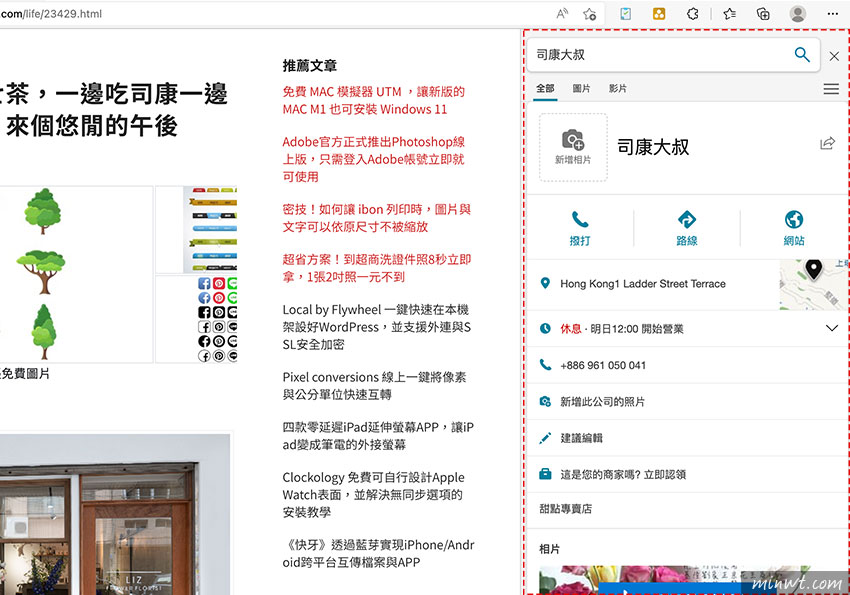Open the orange extension icon in toolbar
Screen dimensions: 850x595
tap(659, 14)
